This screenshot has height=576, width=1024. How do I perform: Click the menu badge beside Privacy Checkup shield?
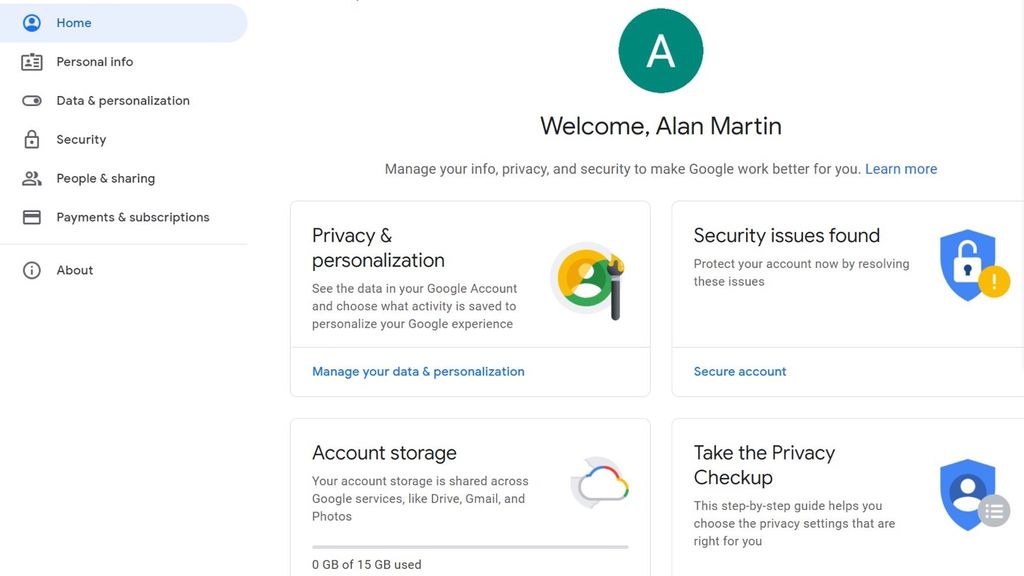coord(994,511)
